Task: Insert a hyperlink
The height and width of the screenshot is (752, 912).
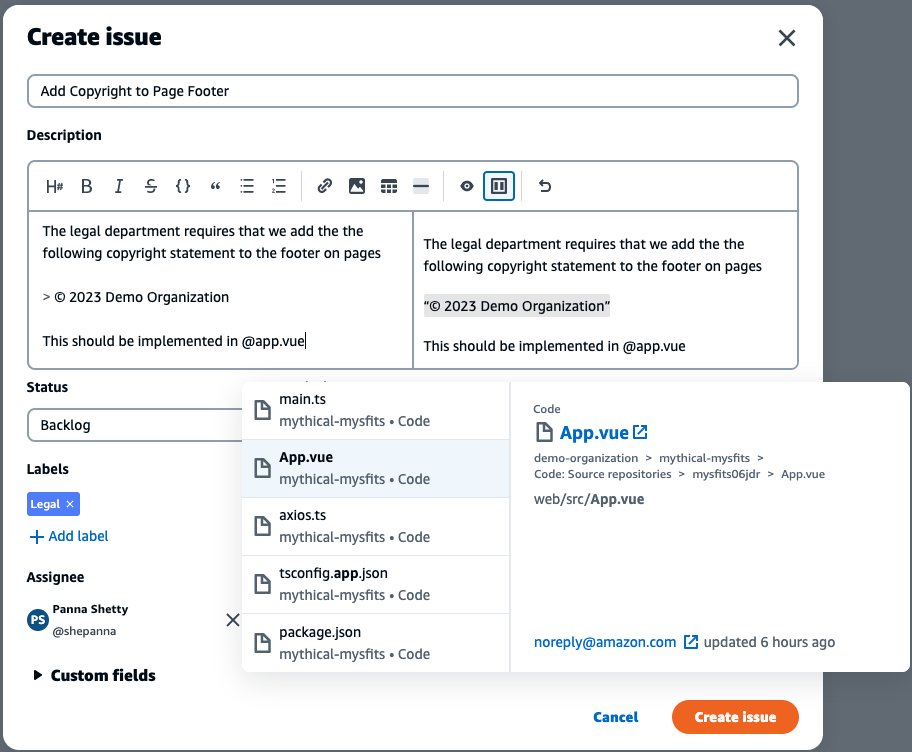Action: pos(324,185)
